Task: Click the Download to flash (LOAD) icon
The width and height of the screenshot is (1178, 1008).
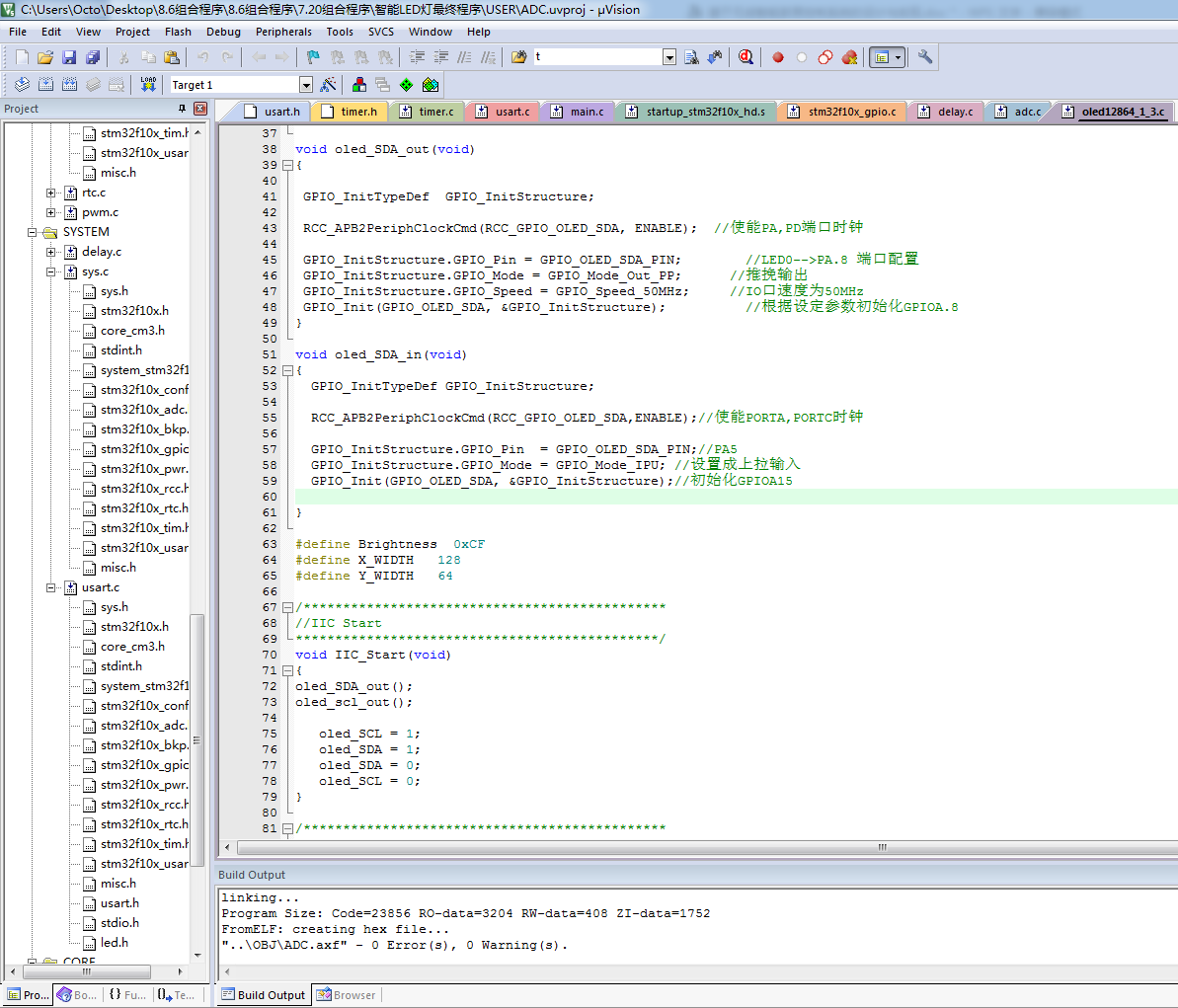Action: (x=148, y=85)
